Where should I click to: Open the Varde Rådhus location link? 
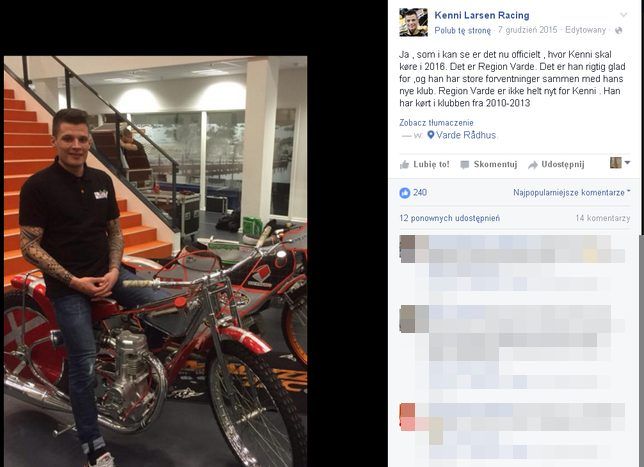(466, 135)
